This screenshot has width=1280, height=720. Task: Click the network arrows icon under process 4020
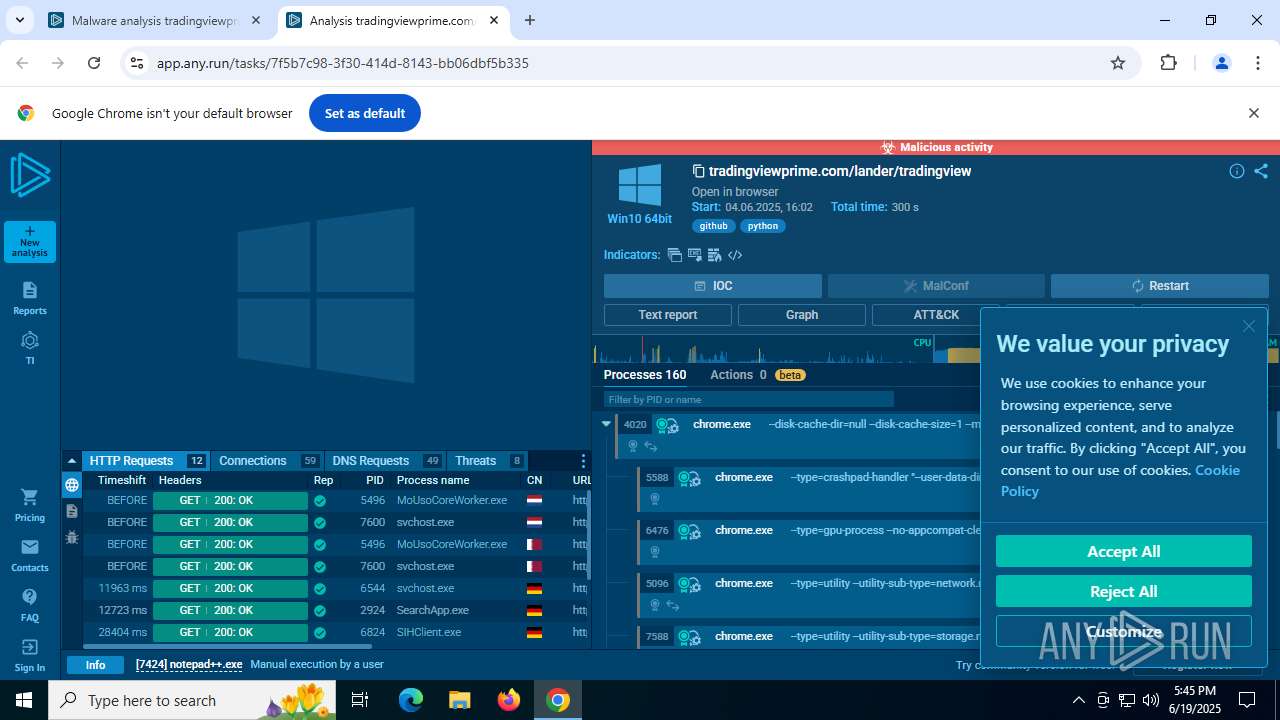coord(651,446)
